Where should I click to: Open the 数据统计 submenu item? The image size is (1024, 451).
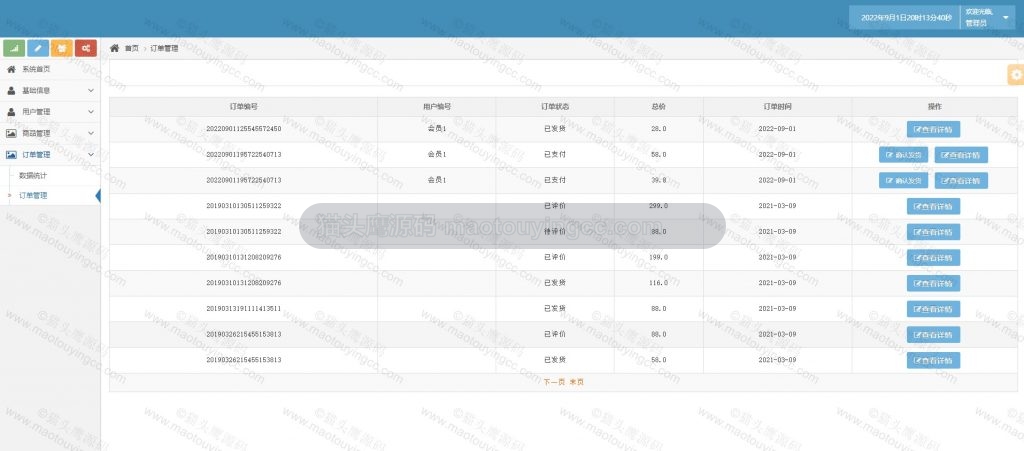(x=33, y=176)
